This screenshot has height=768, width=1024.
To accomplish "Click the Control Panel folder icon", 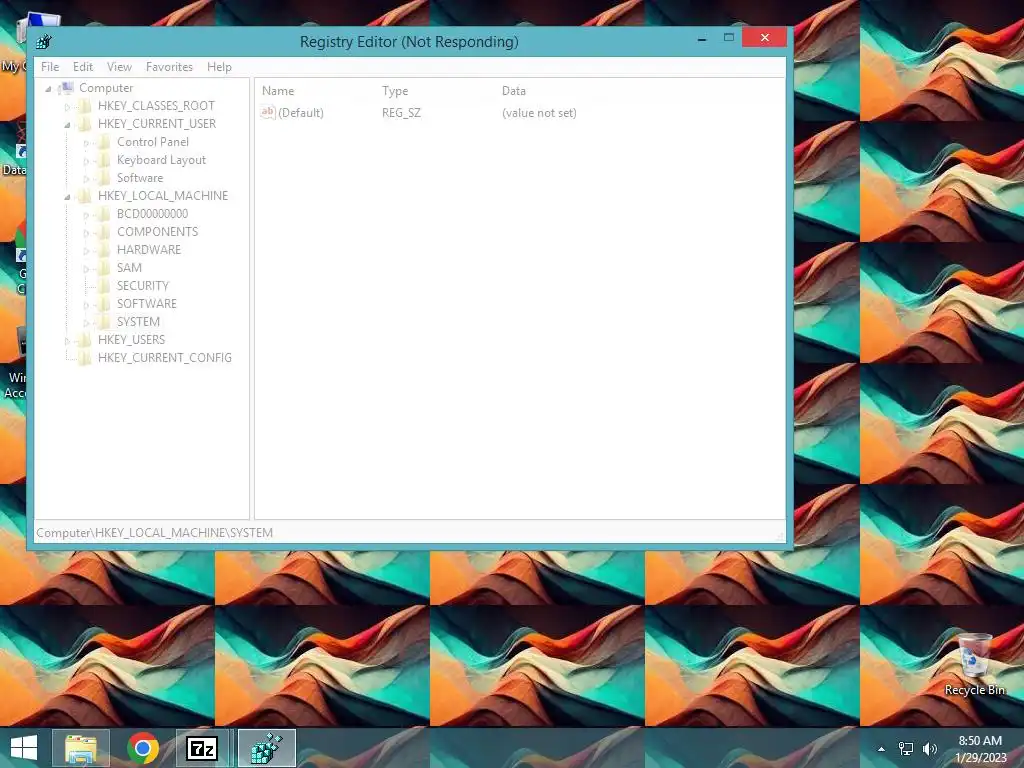I will (103, 142).
